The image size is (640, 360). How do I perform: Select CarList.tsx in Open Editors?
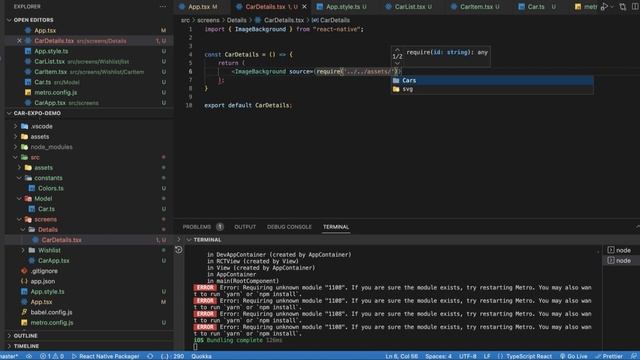pos(49,62)
